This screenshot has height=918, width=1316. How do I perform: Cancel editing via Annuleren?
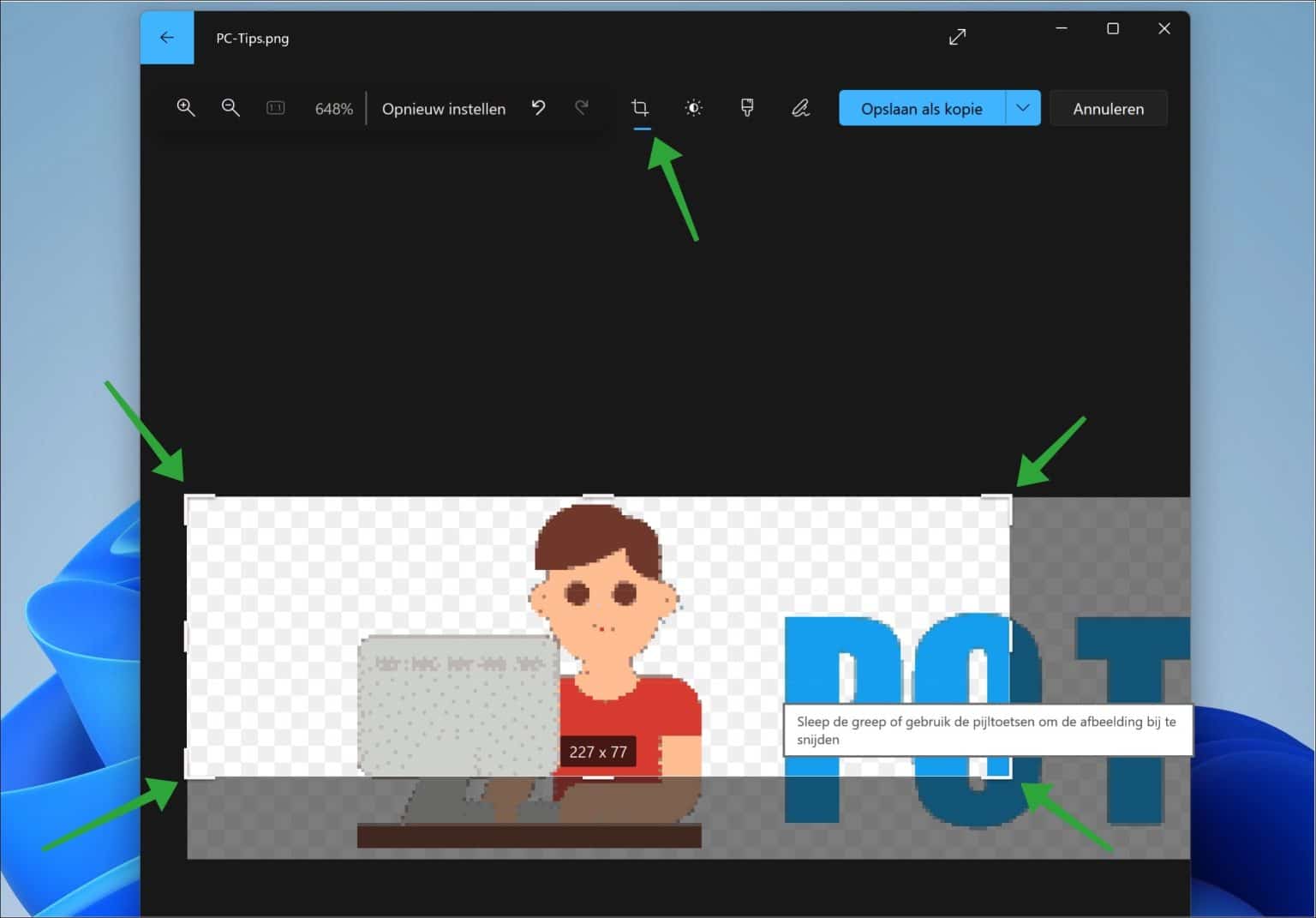tap(1108, 108)
